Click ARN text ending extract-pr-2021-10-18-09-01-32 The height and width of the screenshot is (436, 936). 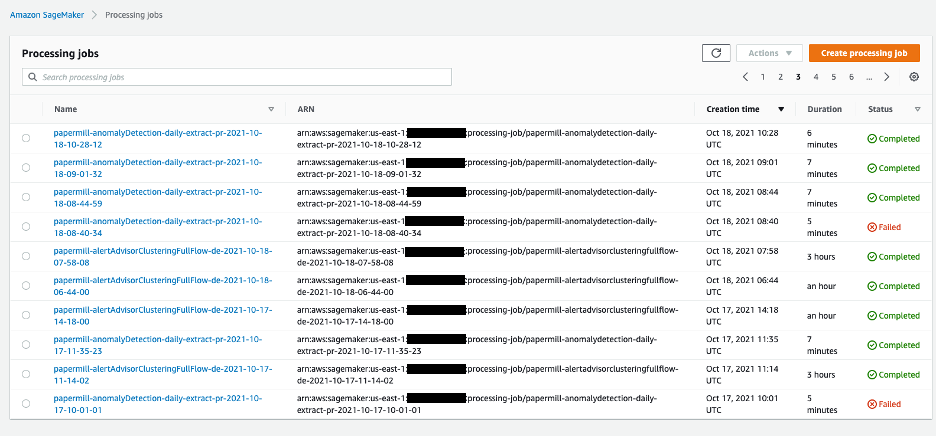click(477, 168)
